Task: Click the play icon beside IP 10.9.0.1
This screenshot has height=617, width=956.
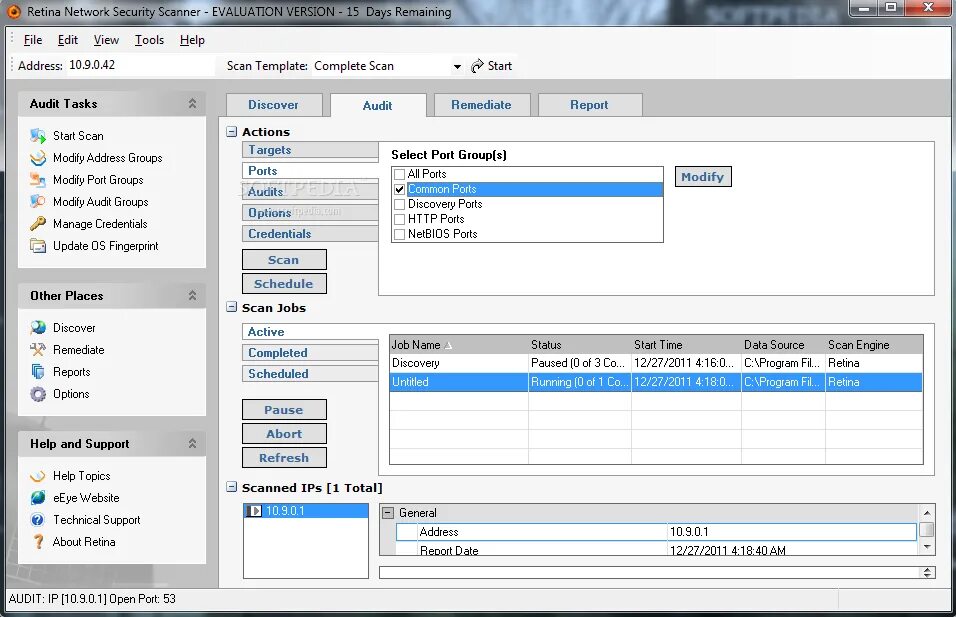Action: click(x=254, y=511)
